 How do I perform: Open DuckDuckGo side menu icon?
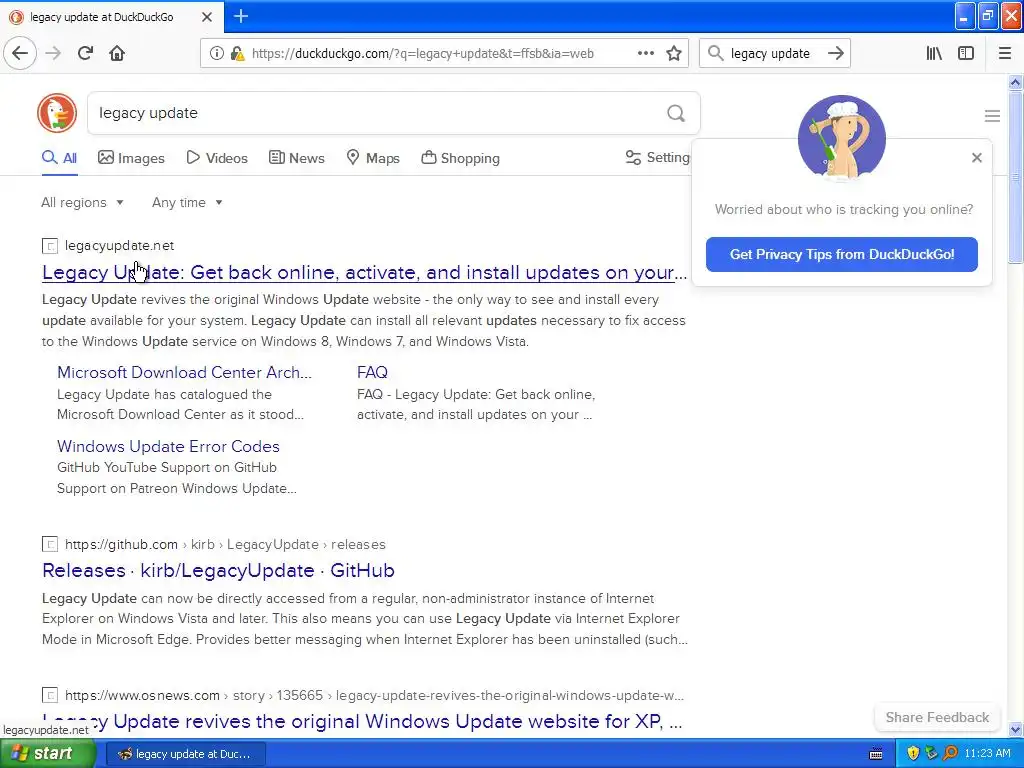(x=992, y=116)
